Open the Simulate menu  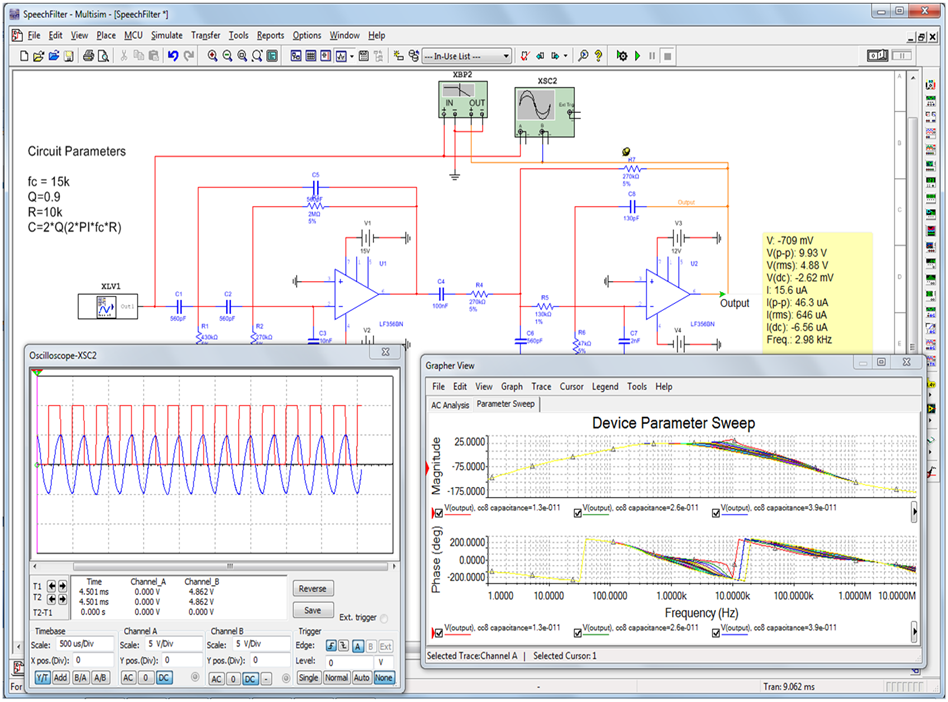166,35
